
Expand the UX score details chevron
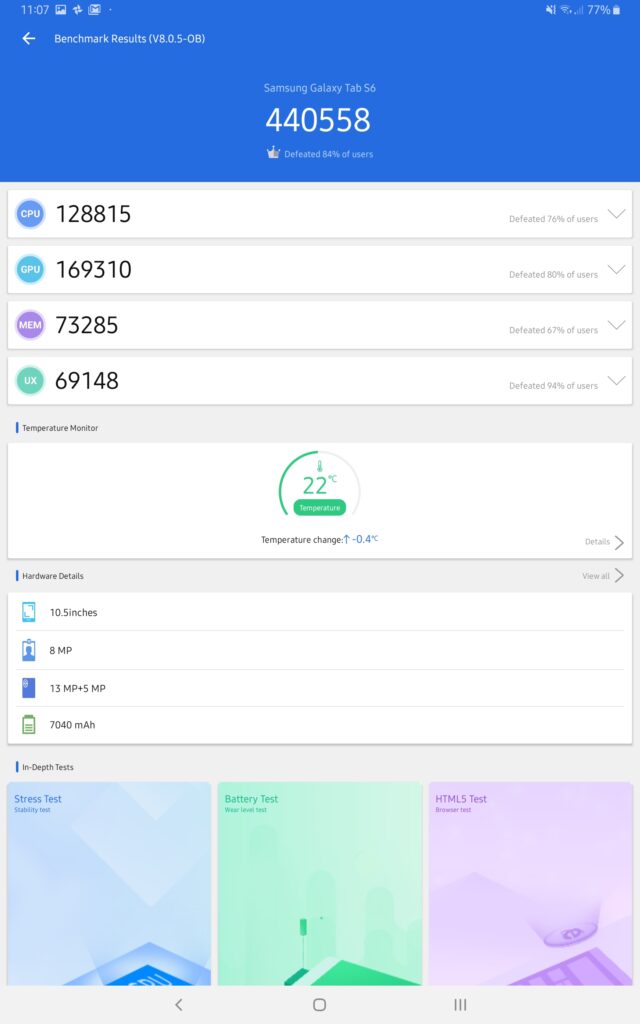coord(616,380)
